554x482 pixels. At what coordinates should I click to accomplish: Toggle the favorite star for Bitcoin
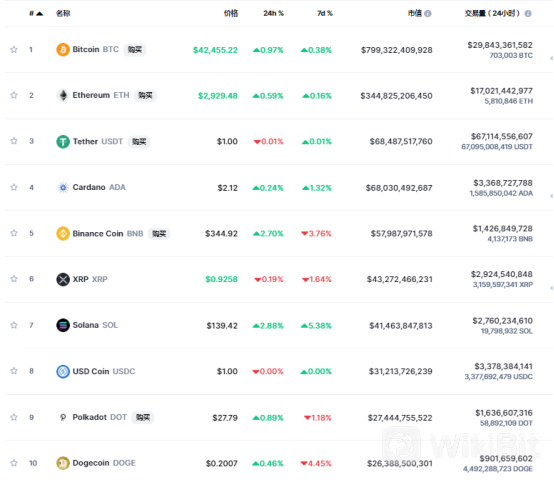tap(14, 49)
